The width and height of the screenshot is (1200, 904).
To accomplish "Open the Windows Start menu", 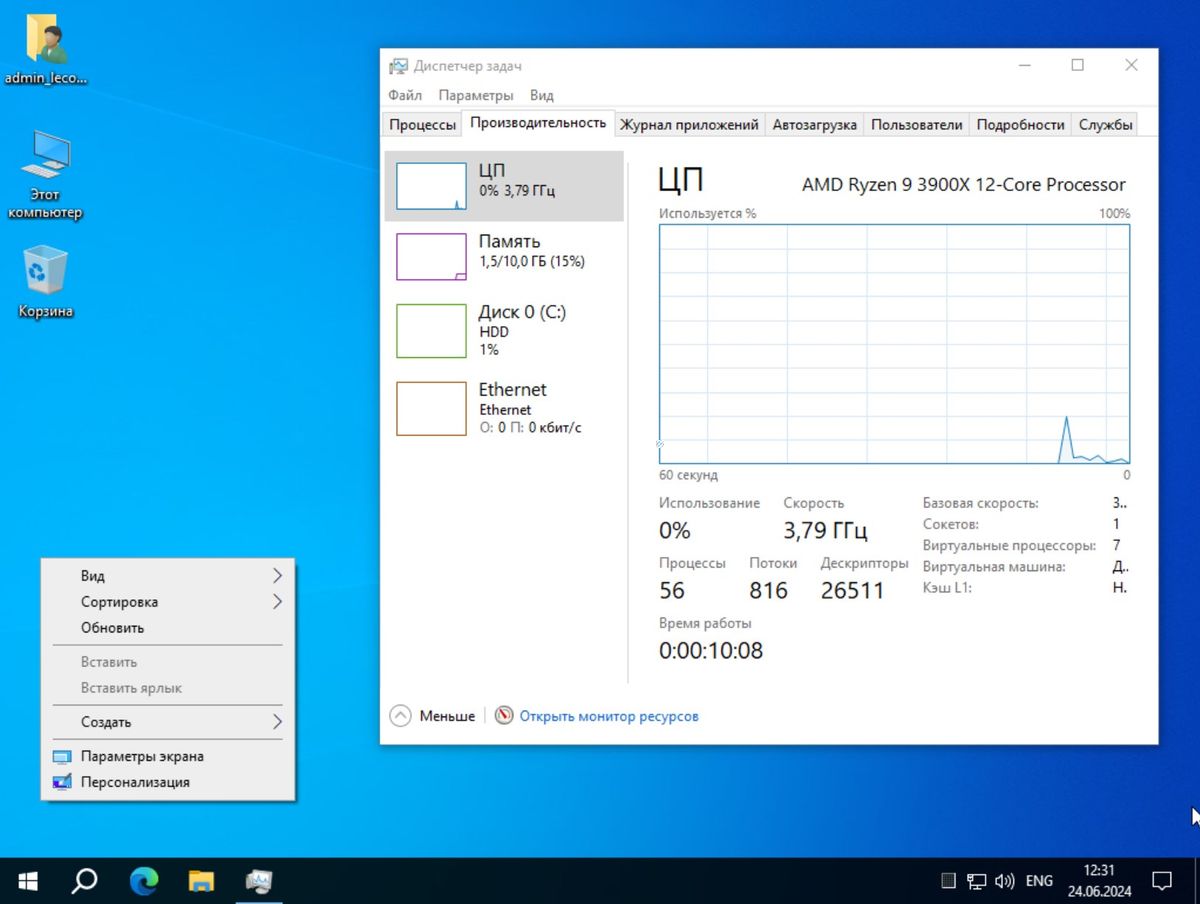I will (x=27, y=881).
